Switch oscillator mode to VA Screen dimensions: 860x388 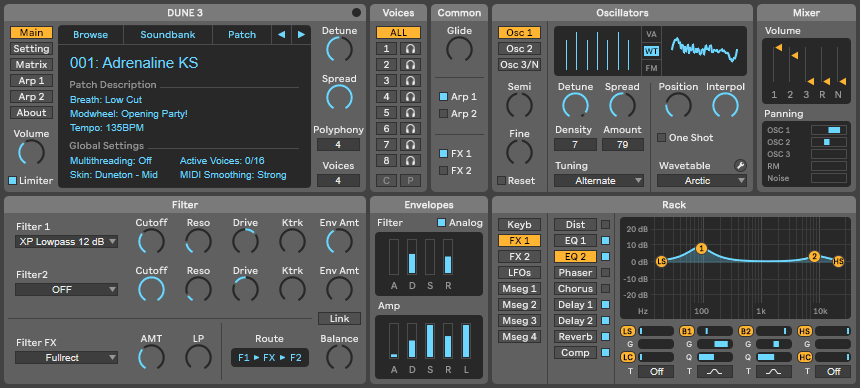[651, 34]
